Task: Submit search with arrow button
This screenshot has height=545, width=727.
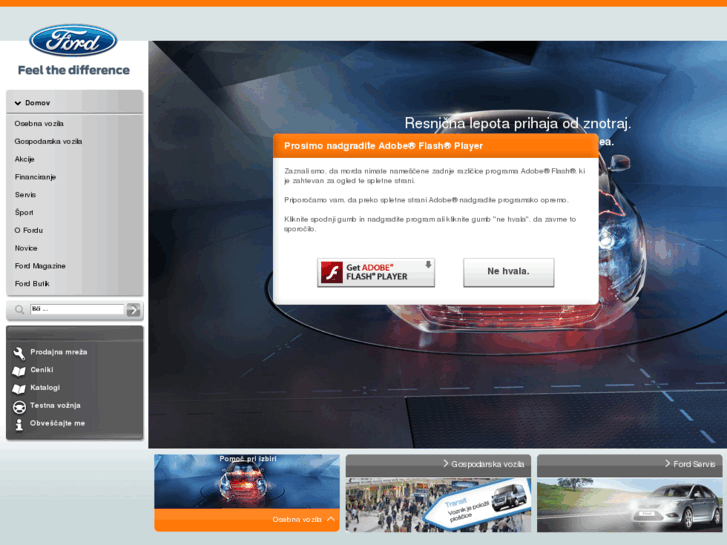Action: coord(134,309)
